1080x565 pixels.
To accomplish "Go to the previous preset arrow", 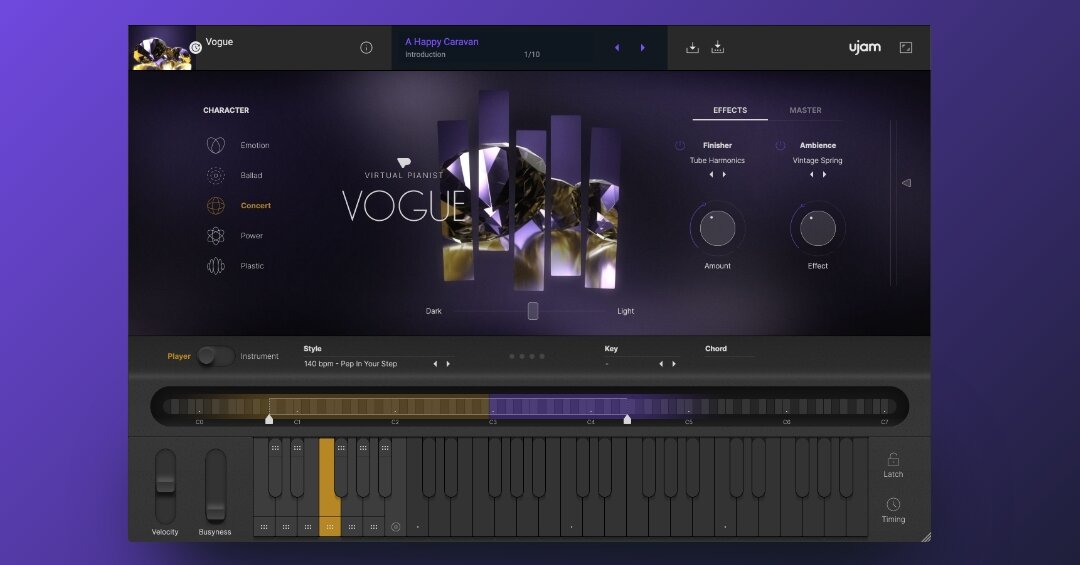I will pyautogui.click(x=616, y=48).
